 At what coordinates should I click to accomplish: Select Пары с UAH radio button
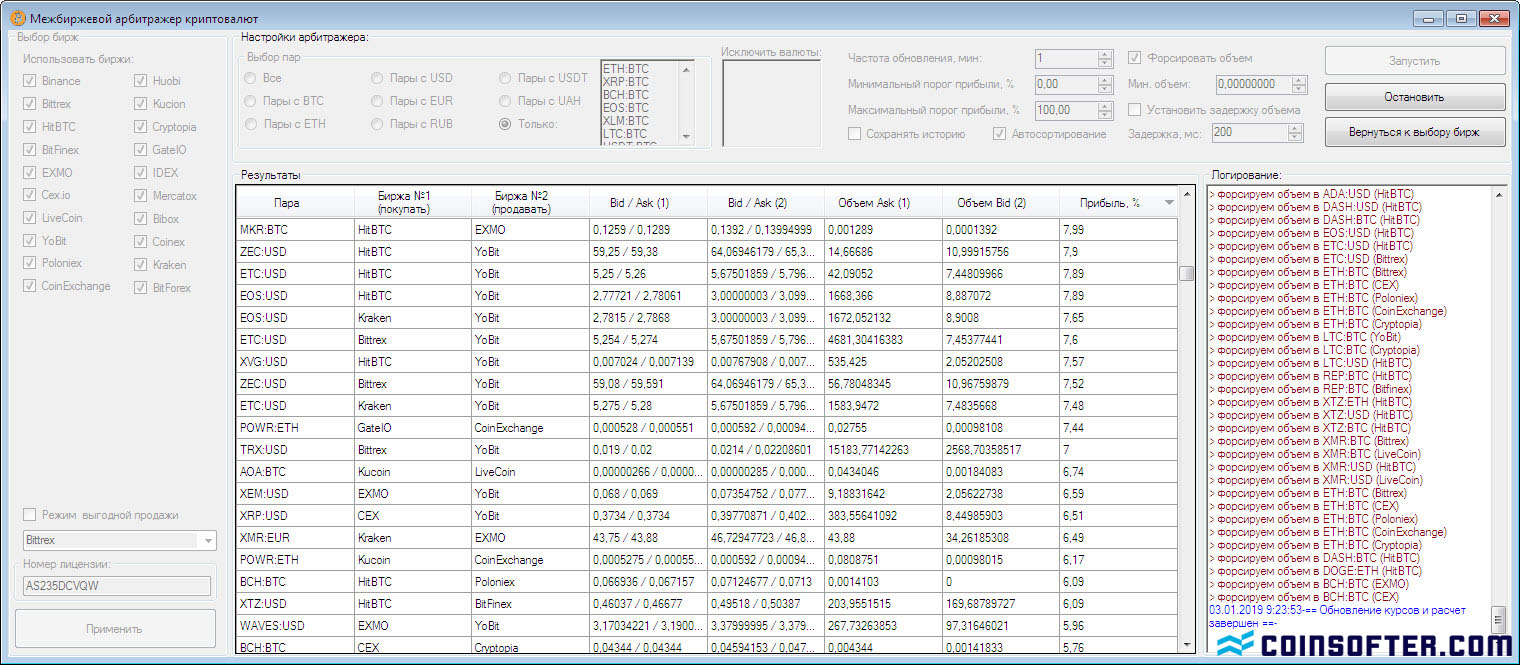[505, 101]
